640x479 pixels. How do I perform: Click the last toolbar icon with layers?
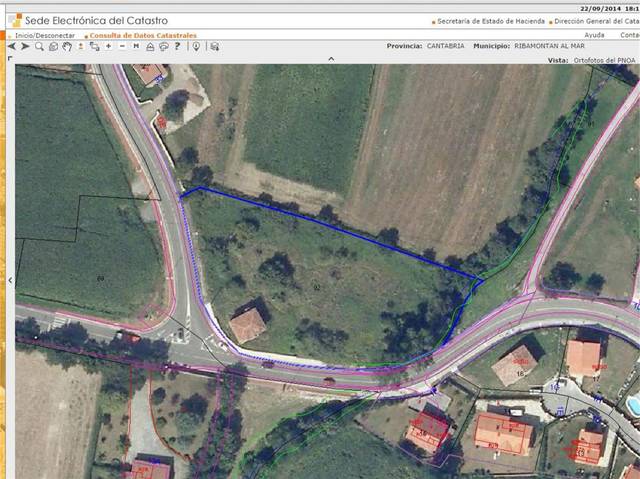tap(214, 46)
